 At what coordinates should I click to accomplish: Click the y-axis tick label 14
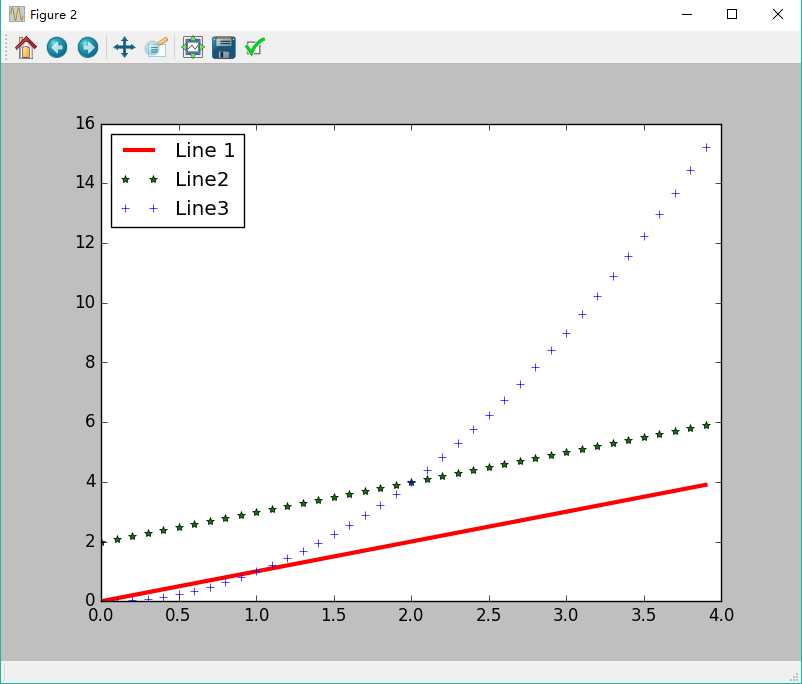point(85,182)
